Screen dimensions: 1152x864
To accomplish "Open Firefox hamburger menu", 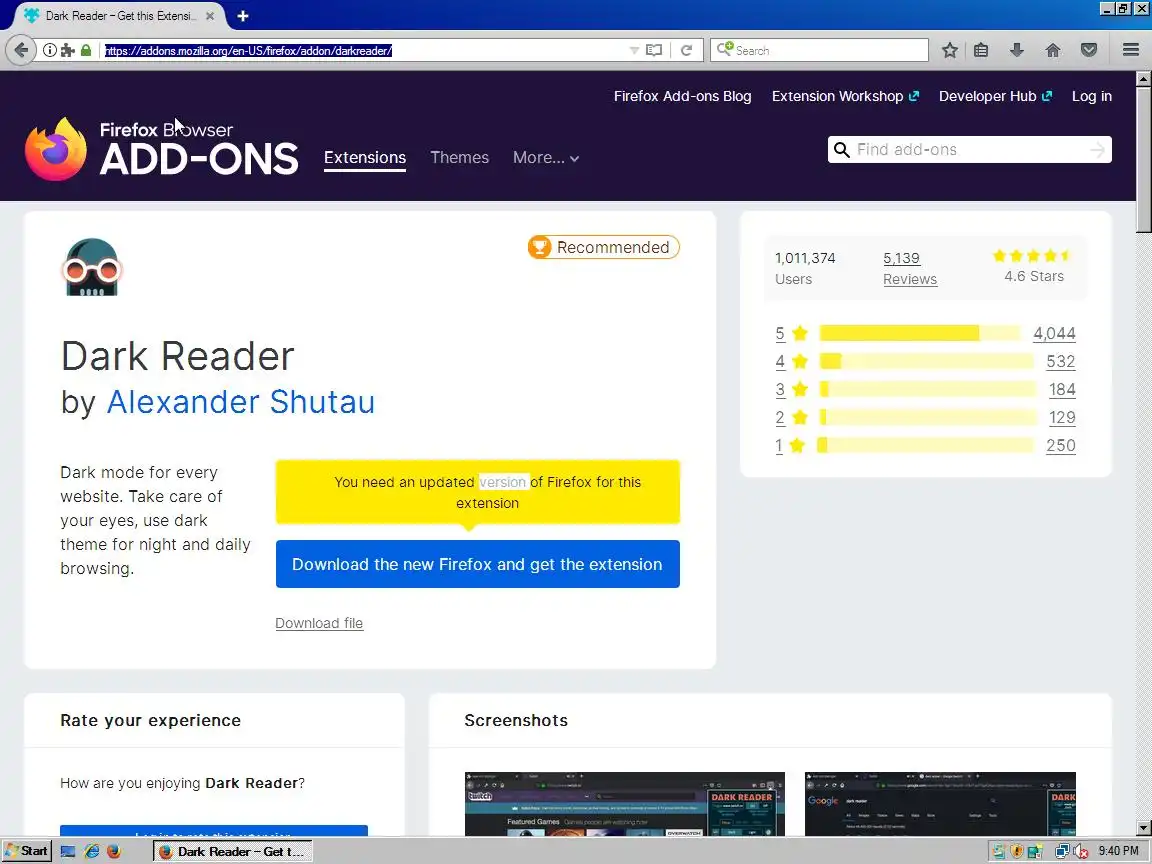I will point(1131,50).
